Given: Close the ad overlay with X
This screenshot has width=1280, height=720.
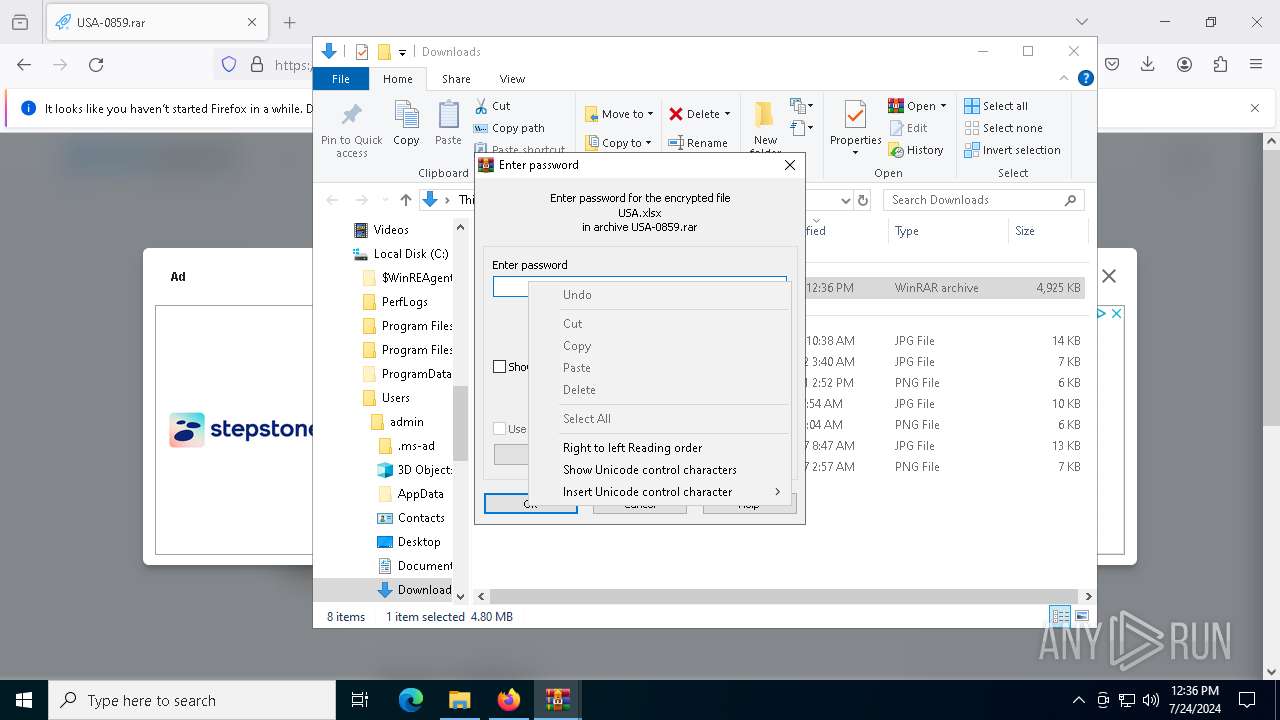Looking at the screenshot, I should pyautogui.click(x=1108, y=276).
